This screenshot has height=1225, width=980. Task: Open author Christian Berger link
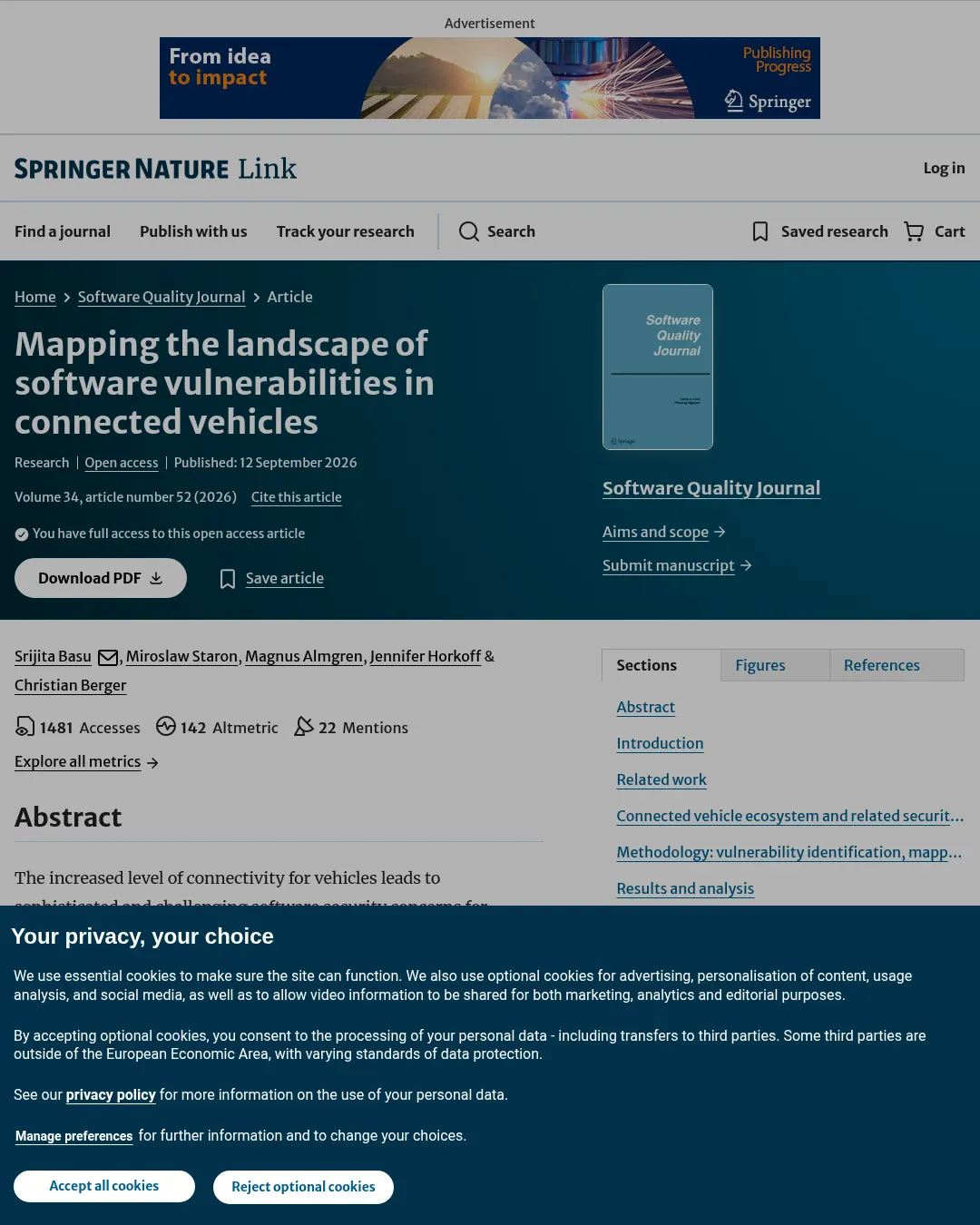point(70,685)
